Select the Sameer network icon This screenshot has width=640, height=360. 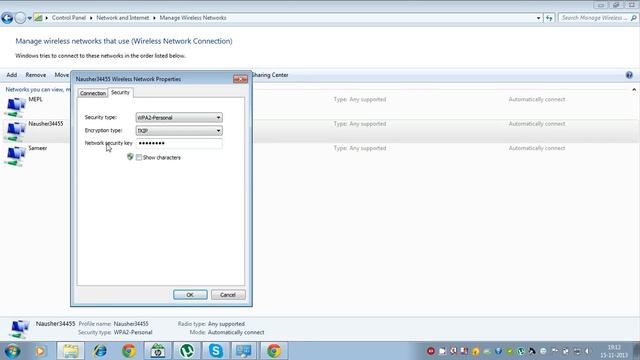[x=16, y=156]
